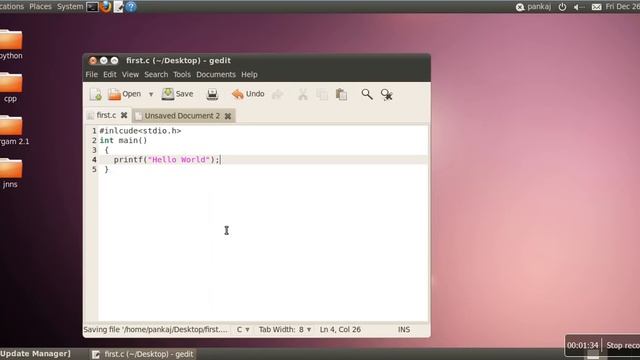The height and width of the screenshot is (360, 640).
Task: Click the printf Hello World line
Action: [x=167, y=160]
